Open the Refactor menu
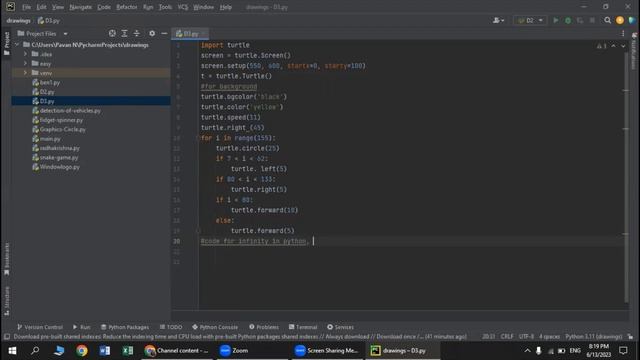 (127, 7)
